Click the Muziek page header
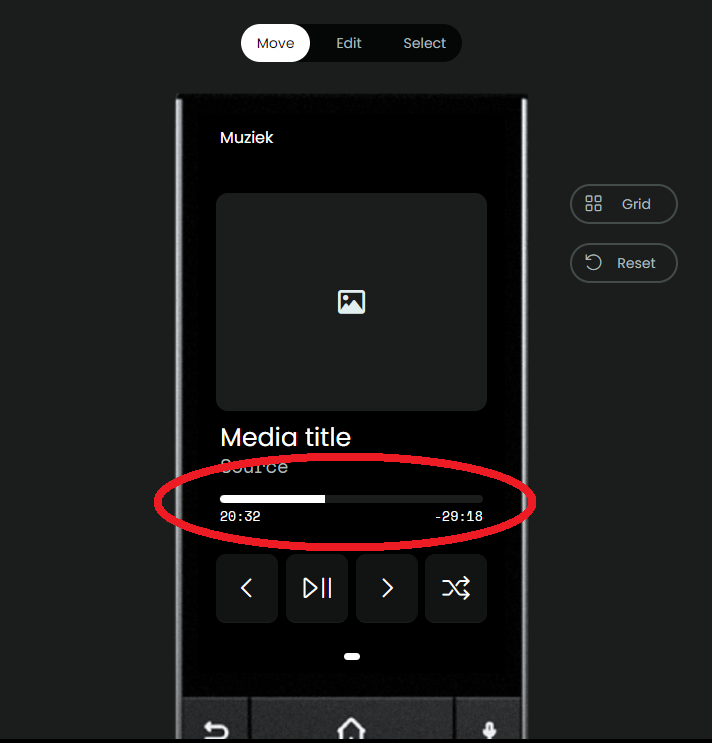 [246, 137]
